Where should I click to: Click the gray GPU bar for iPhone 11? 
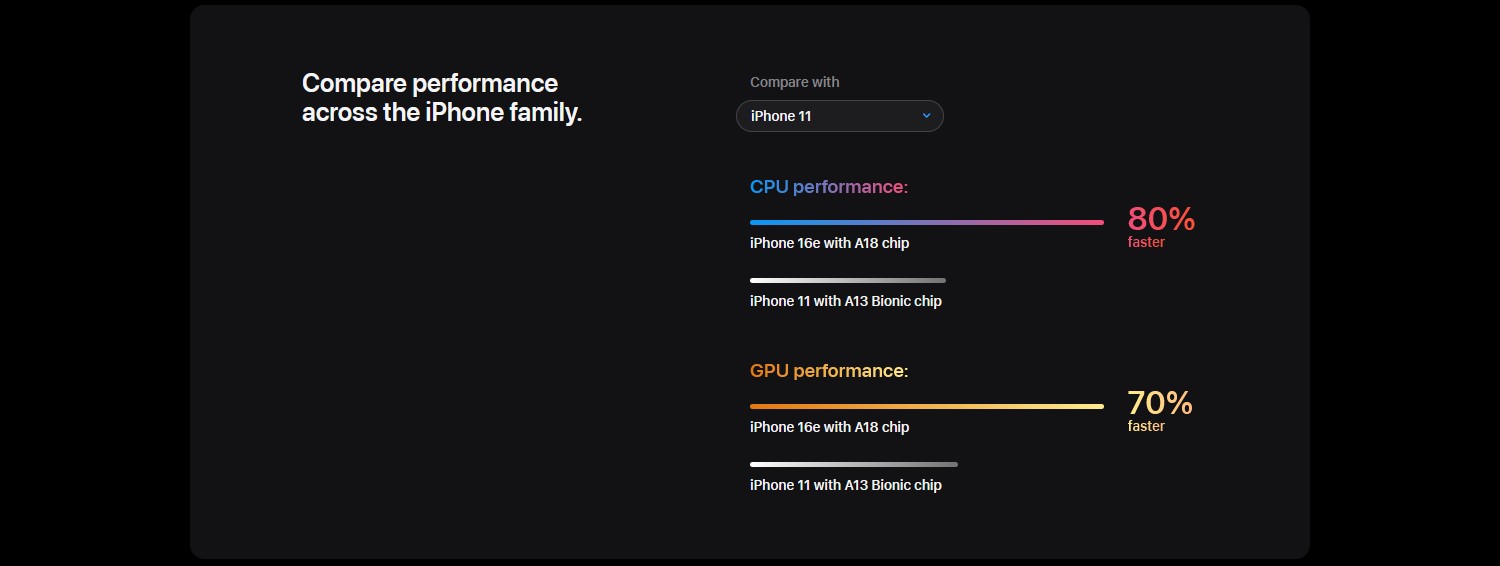coord(854,464)
